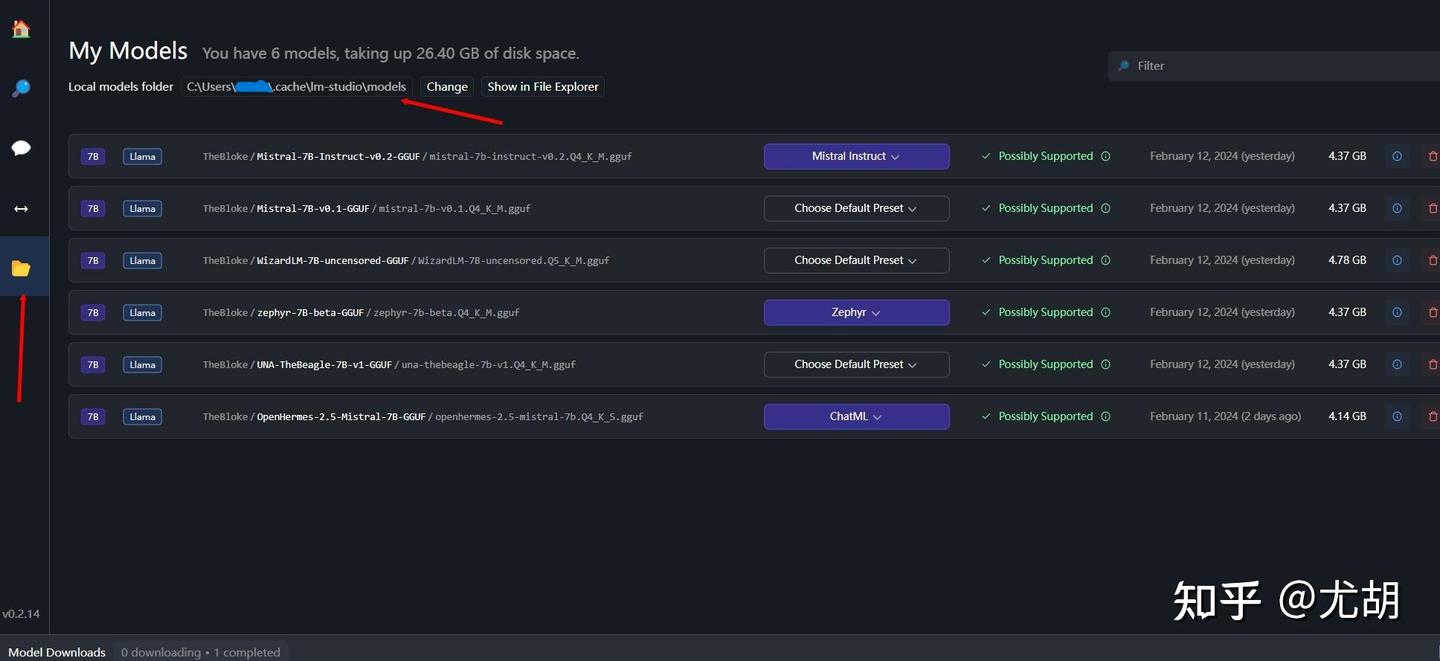Show info for WizardLM-7B-uncensored model

pyautogui.click(x=1397, y=260)
